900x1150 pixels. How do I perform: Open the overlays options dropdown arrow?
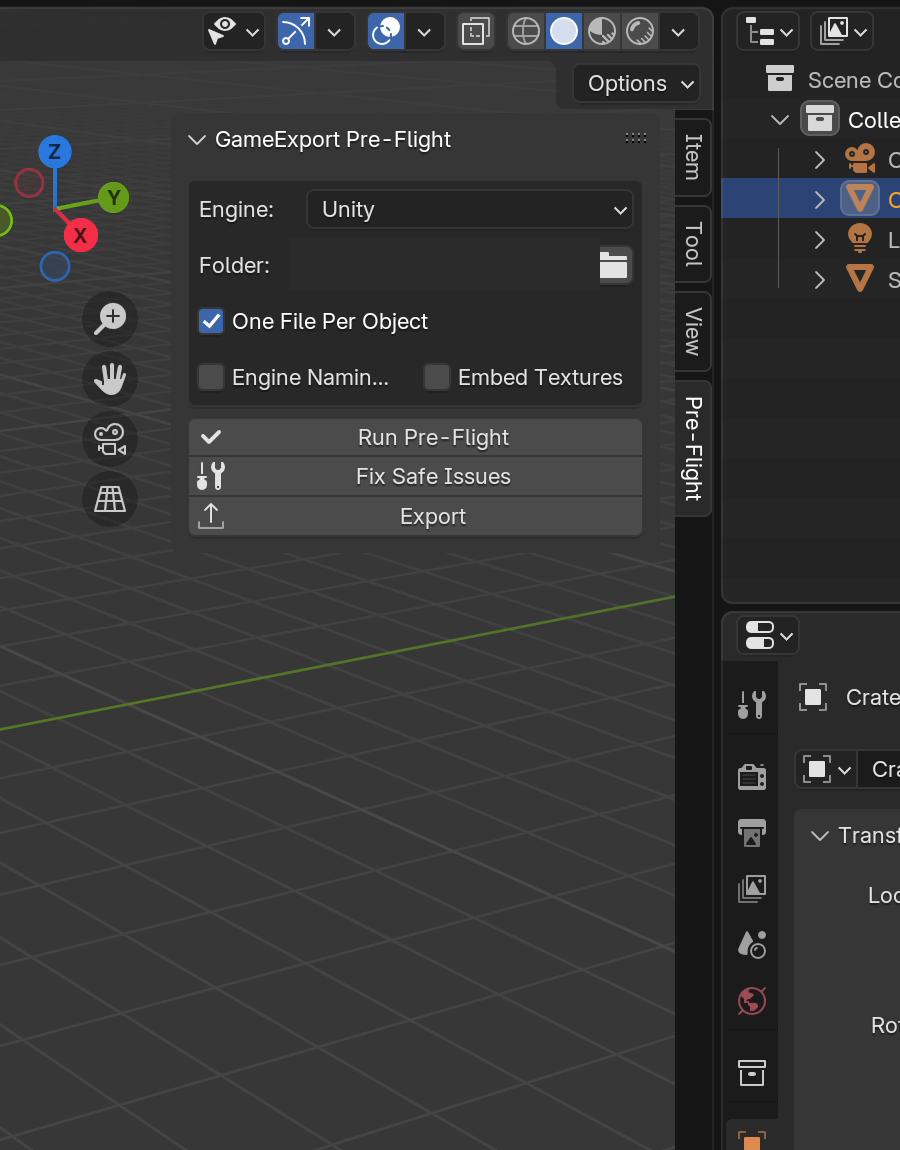(x=424, y=32)
